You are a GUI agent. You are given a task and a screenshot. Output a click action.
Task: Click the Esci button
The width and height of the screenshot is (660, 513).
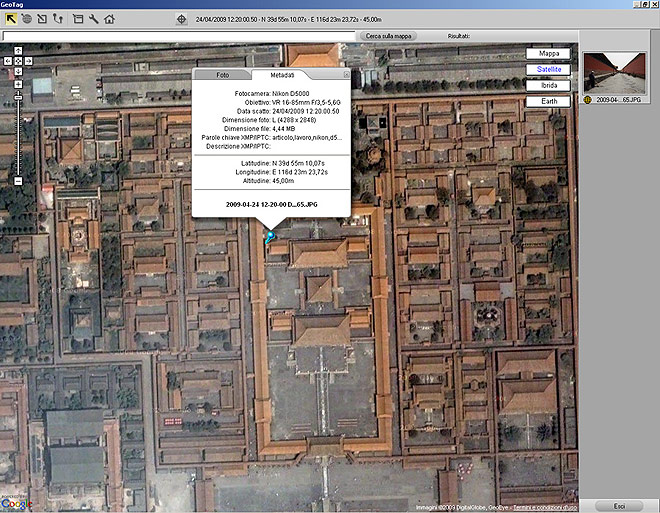point(619,506)
